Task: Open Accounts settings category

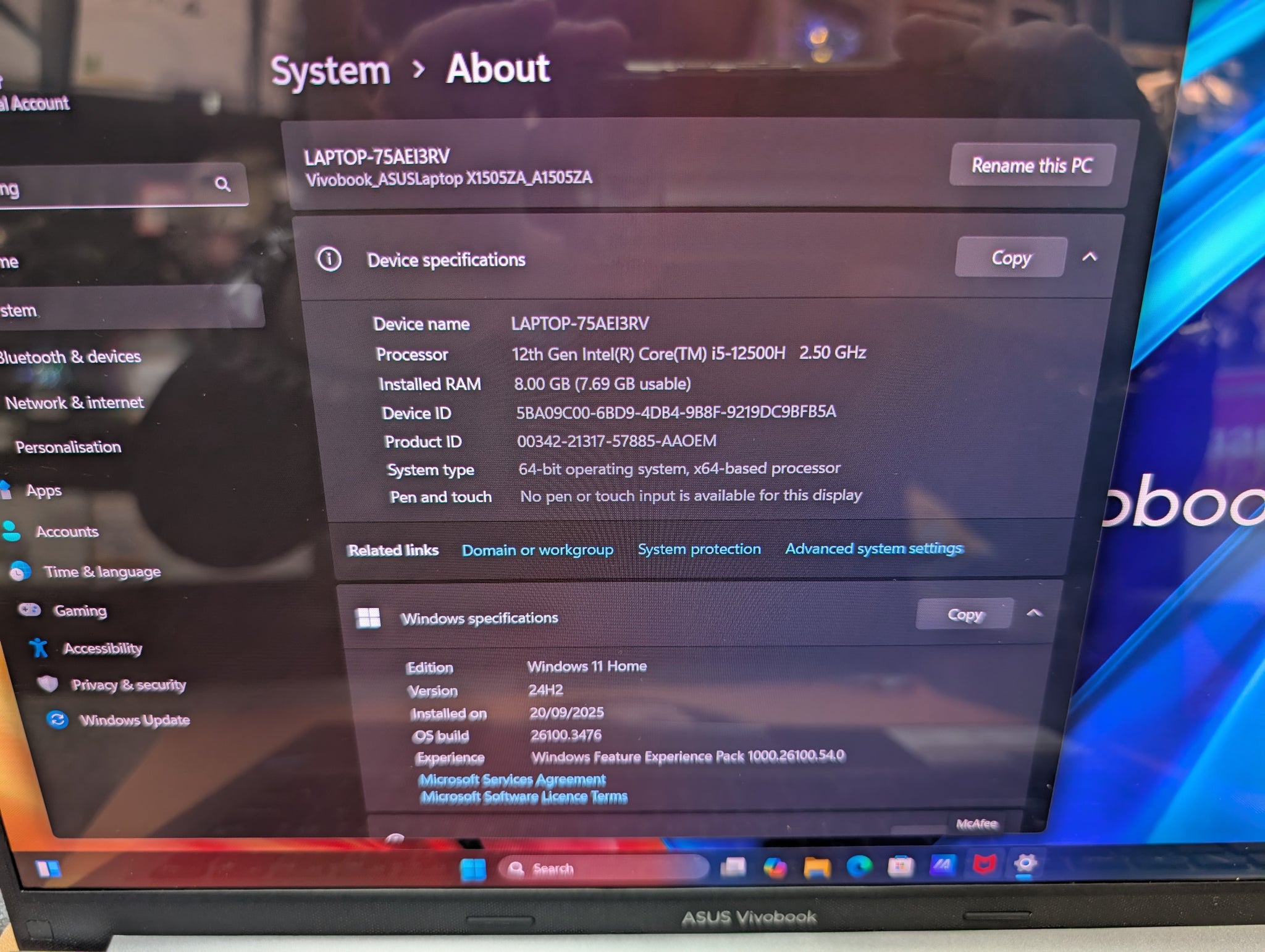Action: (x=67, y=532)
